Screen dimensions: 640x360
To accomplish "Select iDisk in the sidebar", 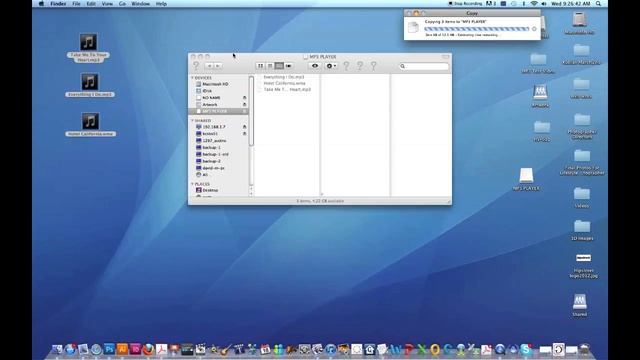I will (219, 91).
